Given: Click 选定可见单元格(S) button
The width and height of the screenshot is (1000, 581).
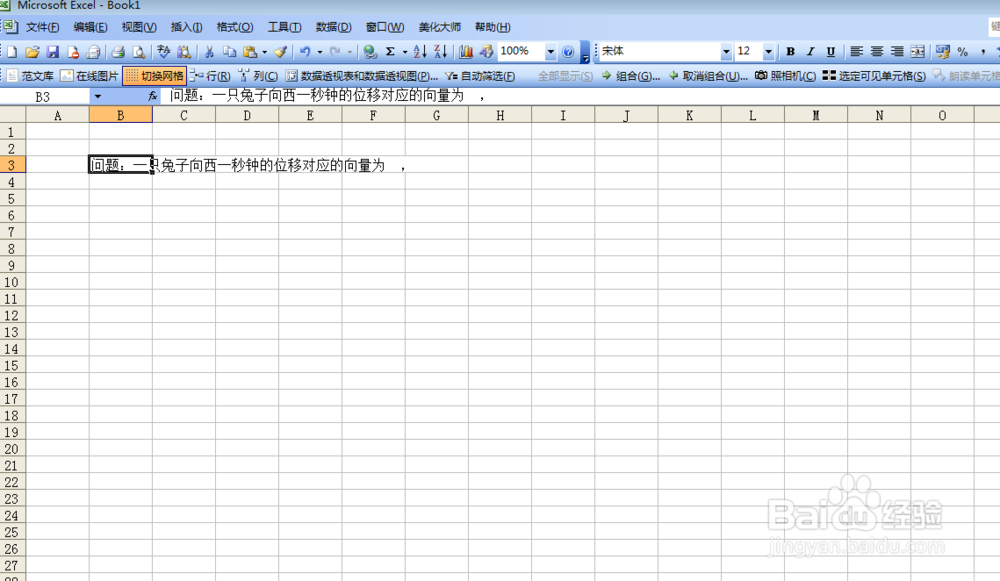Looking at the screenshot, I should (x=874, y=76).
